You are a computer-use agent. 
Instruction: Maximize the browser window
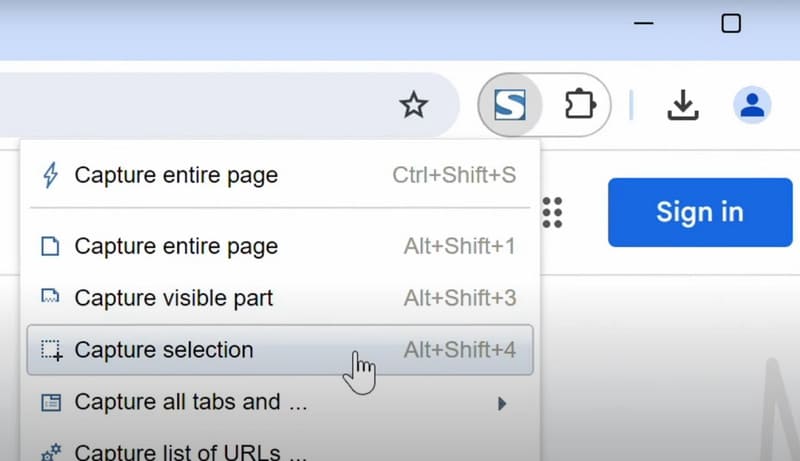(731, 22)
